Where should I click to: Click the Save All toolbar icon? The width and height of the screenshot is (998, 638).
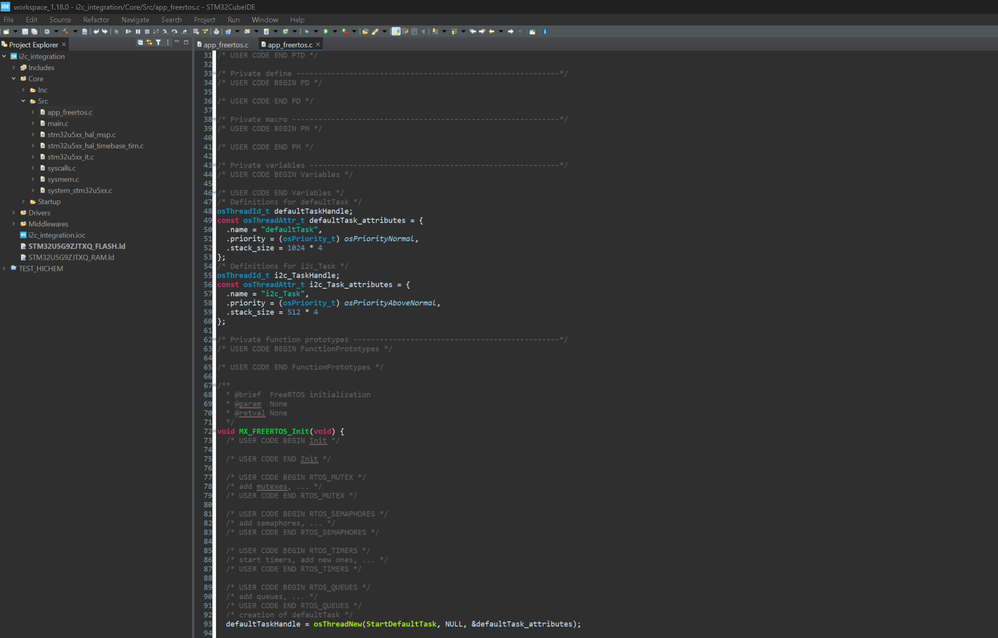(35, 32)
